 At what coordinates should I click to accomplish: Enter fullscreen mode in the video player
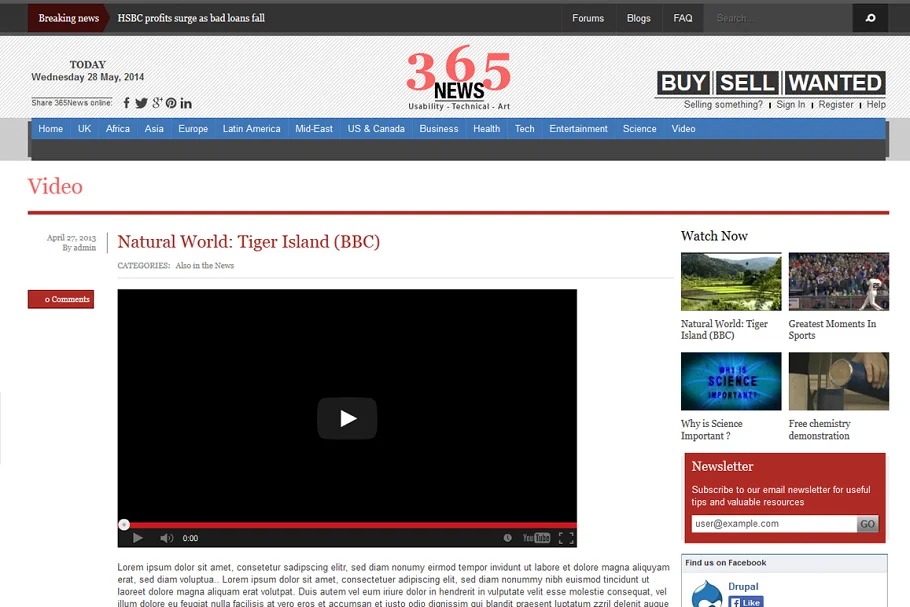pyautogui.click(x=566, y=538)
